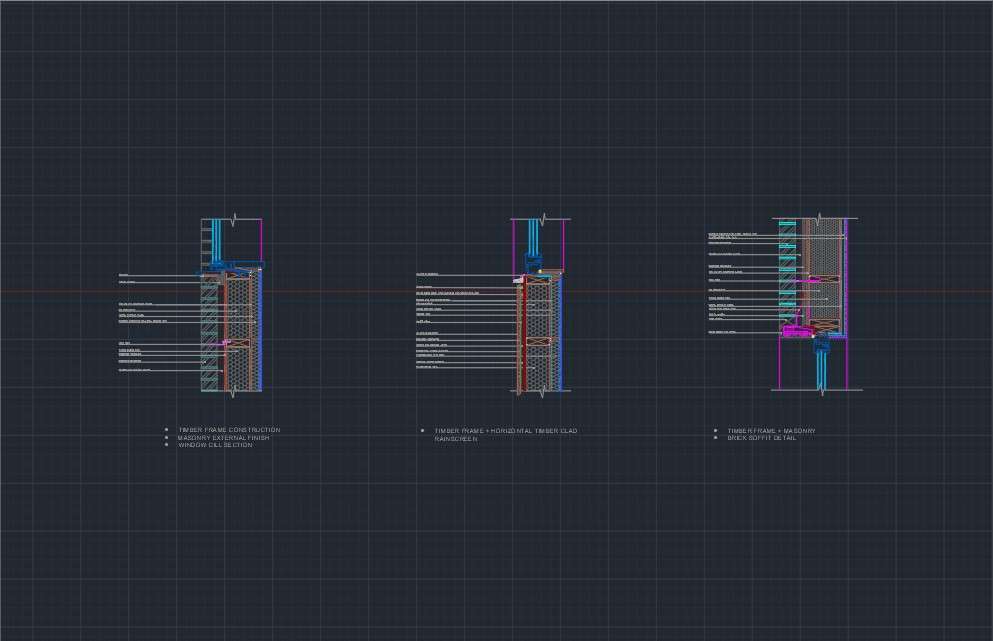
Task: Click the 'TIMBER FRAME + HORIZONTAL TIMBER CLAD' text
Action: pos(505,431)
